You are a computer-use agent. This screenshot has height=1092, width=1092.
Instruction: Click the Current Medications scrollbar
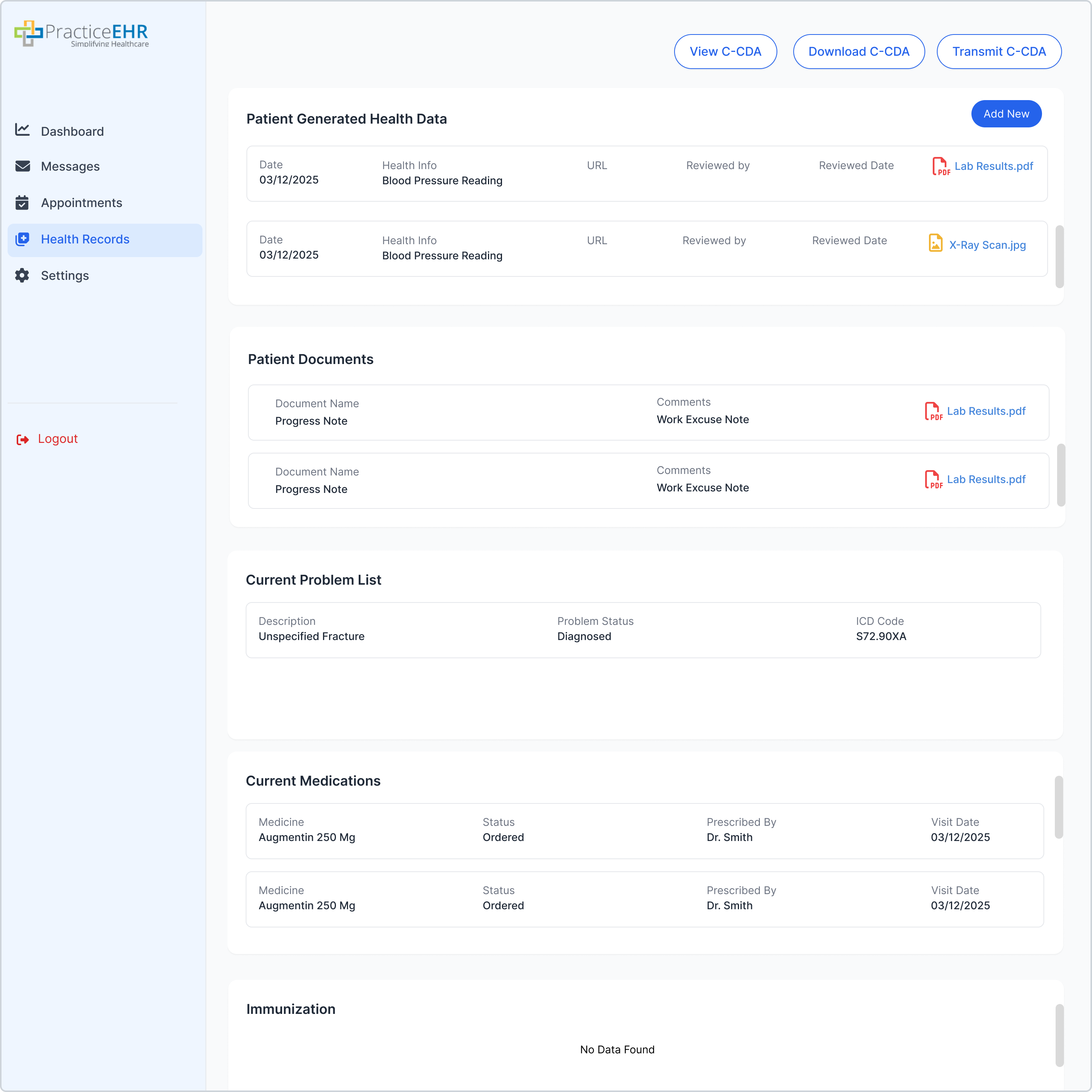pyautogui.click(x=1059, y=806)
